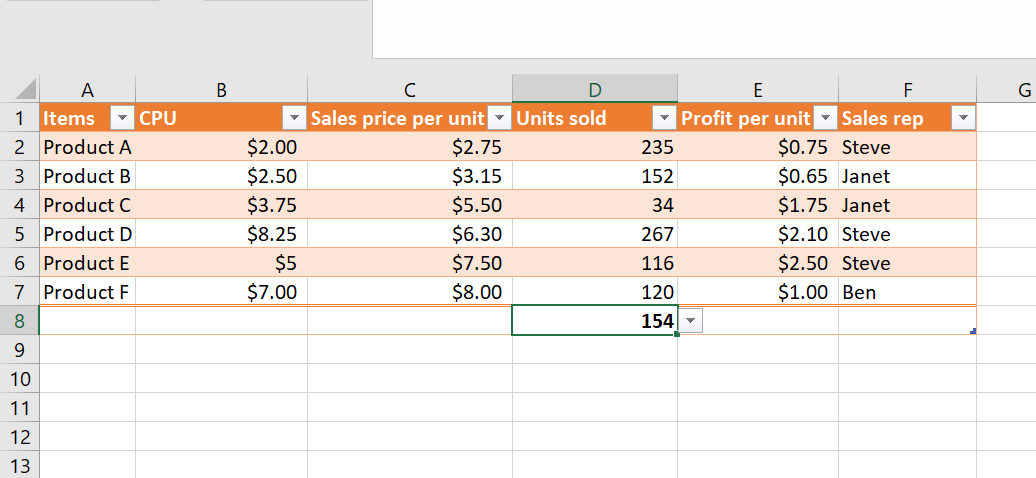
Task: Click the cell with value 154
Action: pos(594,321)
